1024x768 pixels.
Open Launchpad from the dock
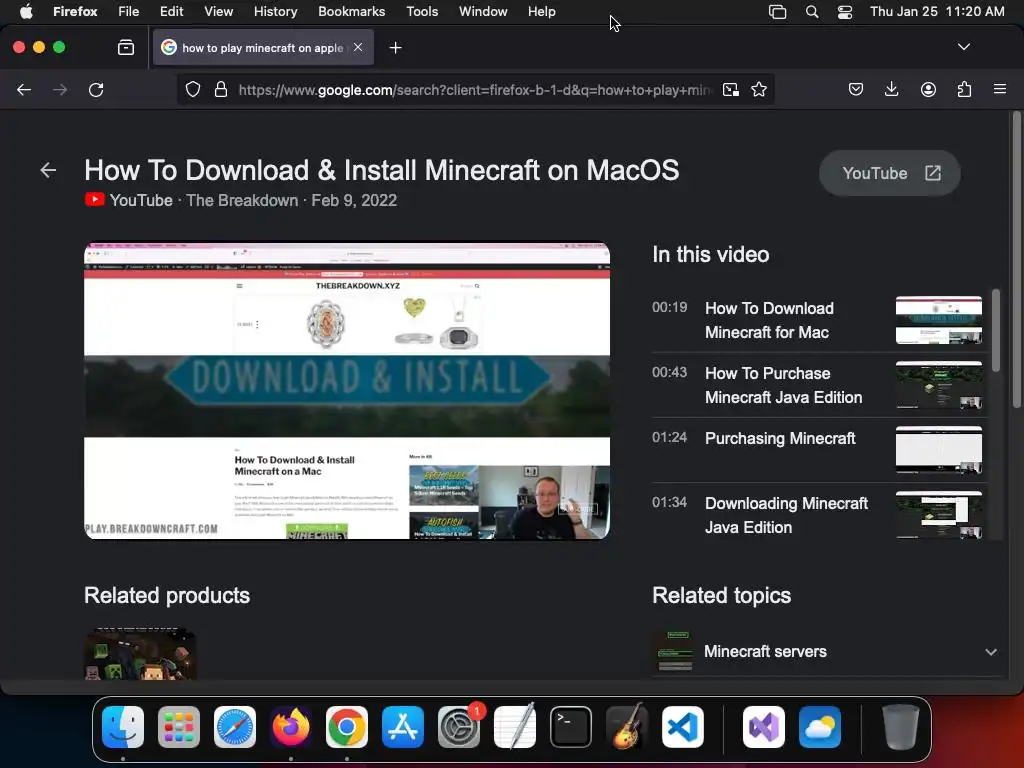pyautogui.click(x=179, y=727)
